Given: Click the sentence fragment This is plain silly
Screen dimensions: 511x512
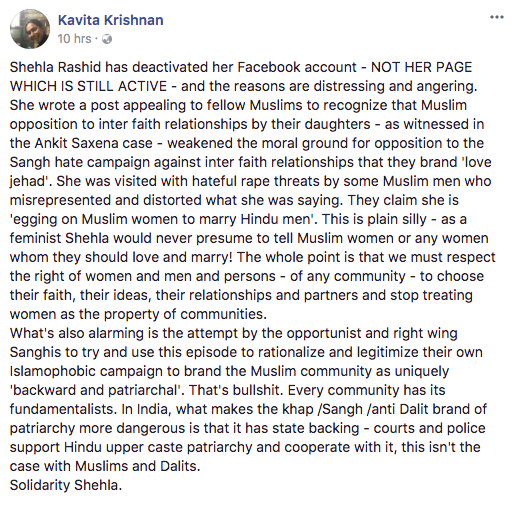Looking at the screenshot, I should click(374, 219).
